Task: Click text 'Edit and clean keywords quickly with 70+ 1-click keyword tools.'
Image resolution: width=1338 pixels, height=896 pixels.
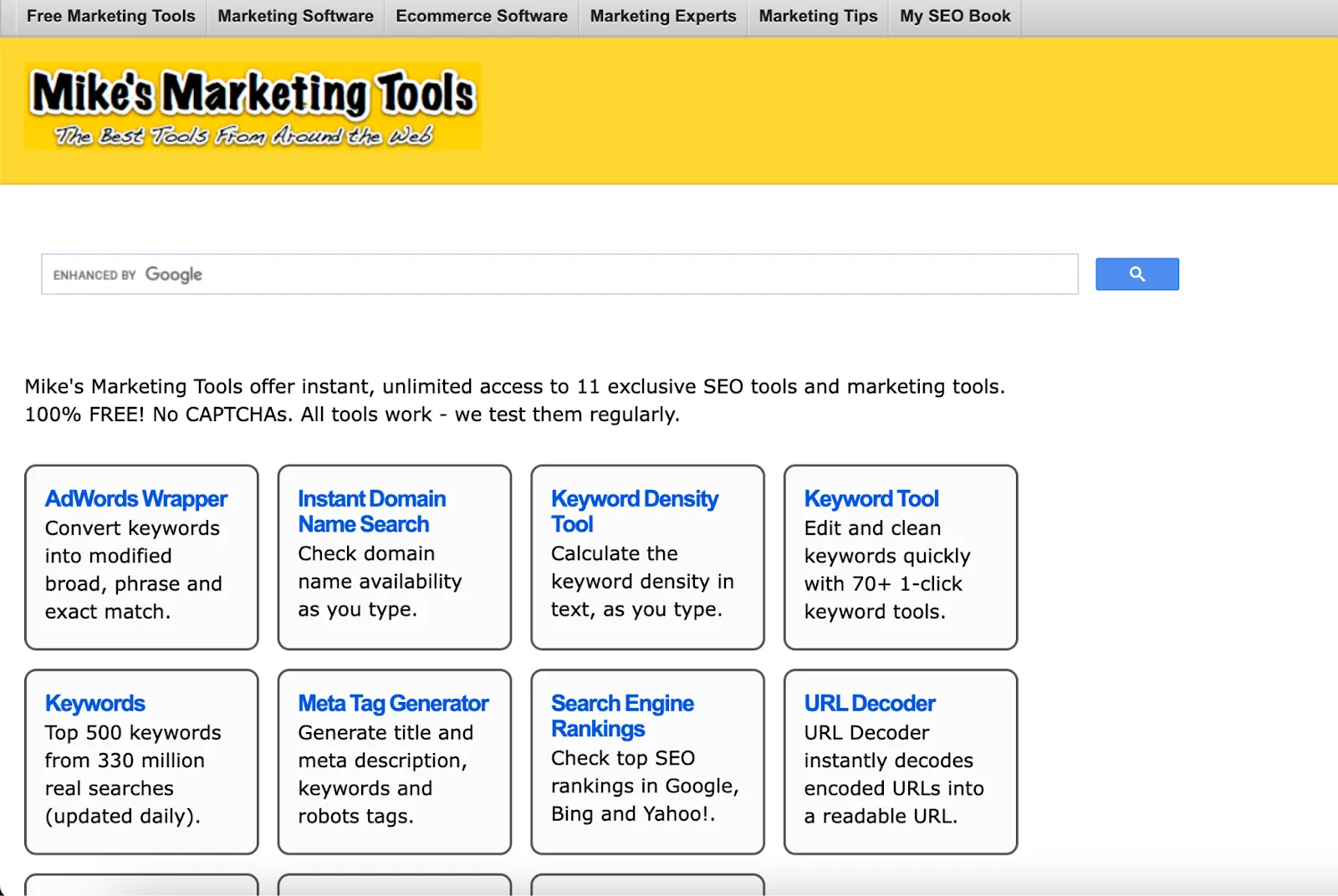Action: (887, 570)
